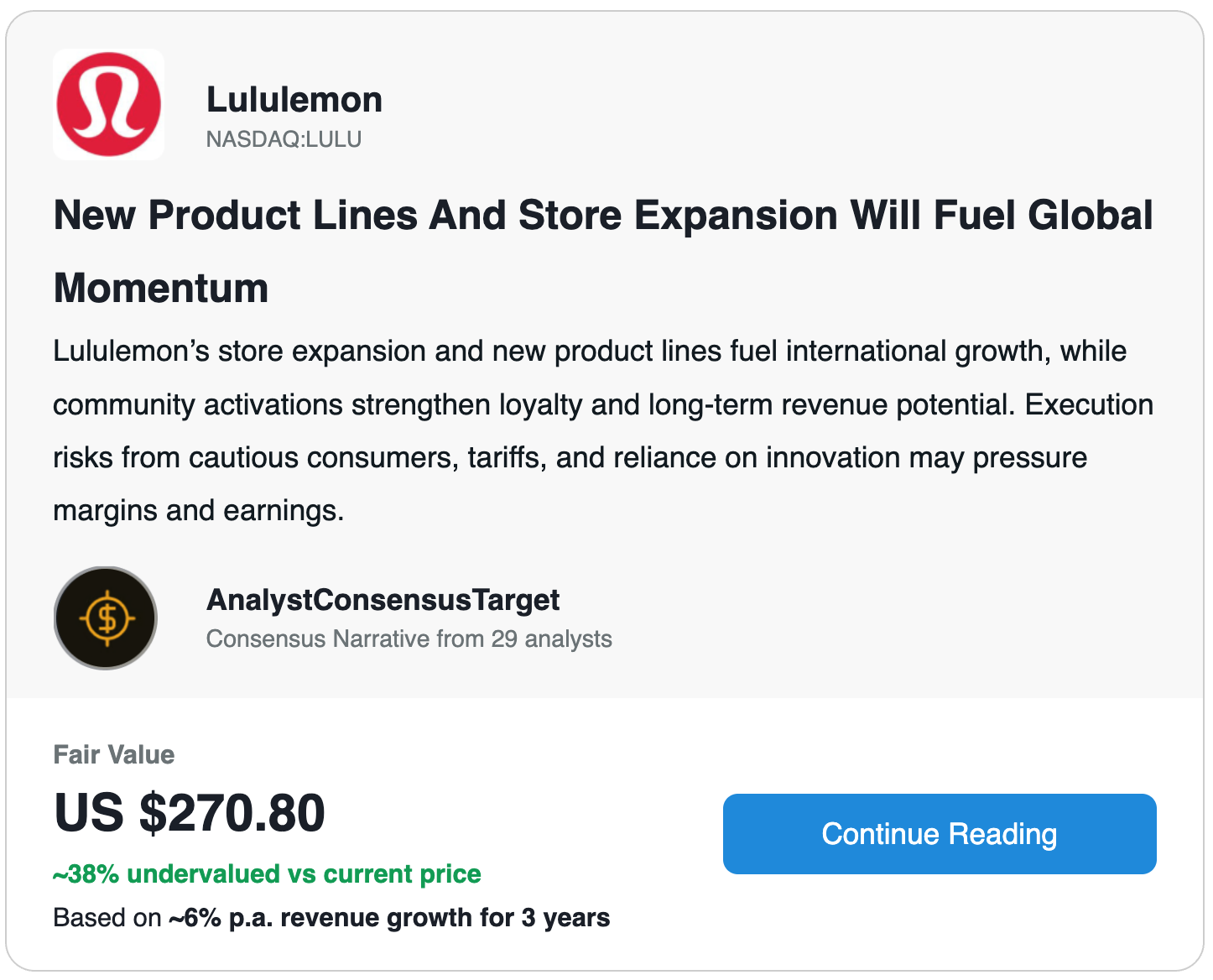Click the AnalystConsensusTarget dollar-target avatar
1213x980 pixels.
[x=106, y=618]
